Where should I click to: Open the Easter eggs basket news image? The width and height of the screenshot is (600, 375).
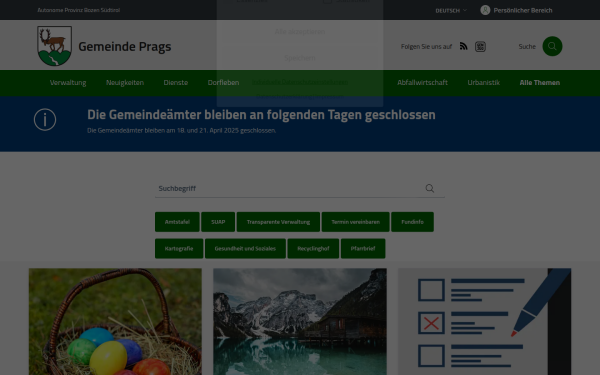pos(115,321)
